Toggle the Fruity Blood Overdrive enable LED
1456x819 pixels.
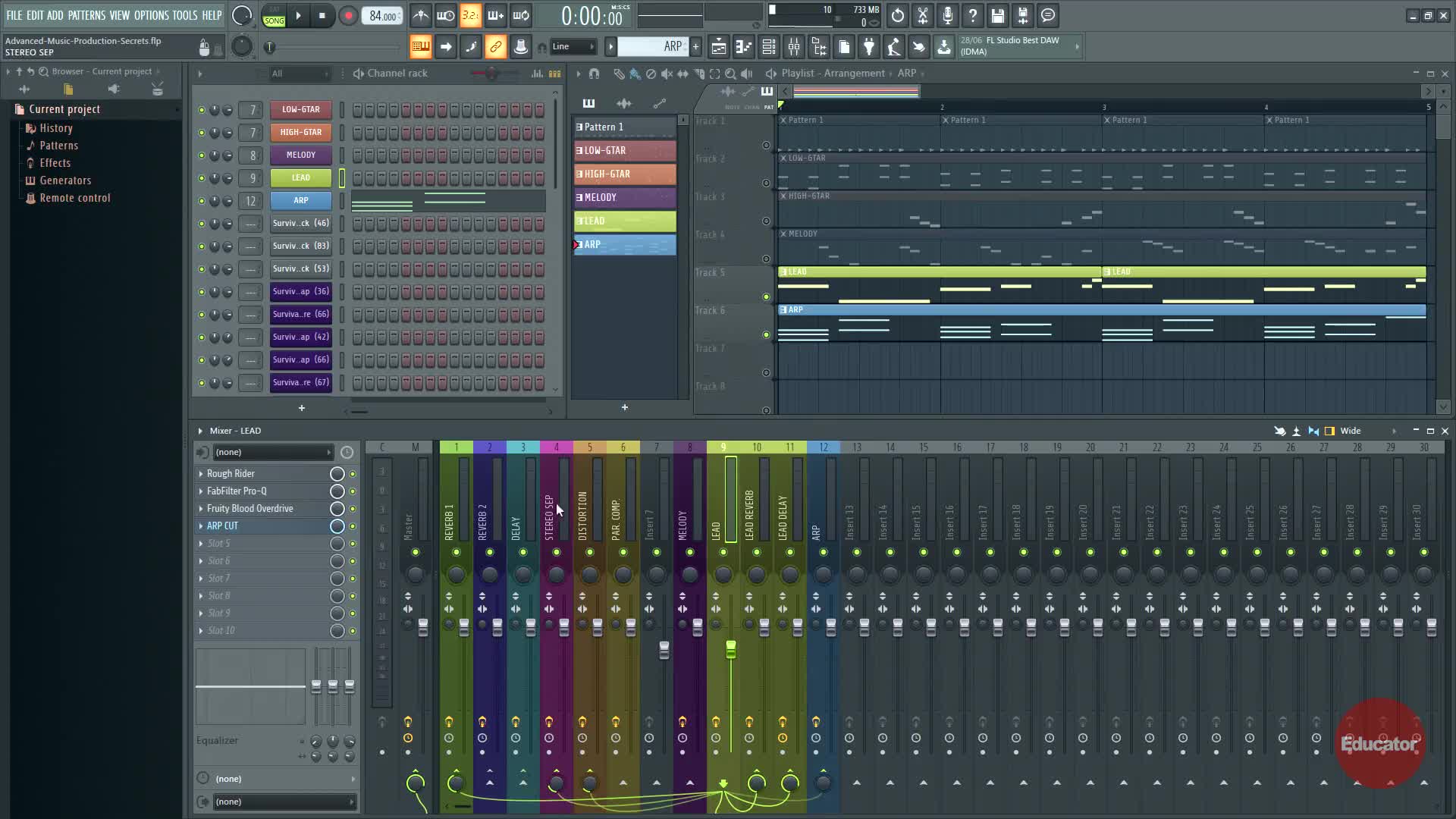tap(353, 509)
